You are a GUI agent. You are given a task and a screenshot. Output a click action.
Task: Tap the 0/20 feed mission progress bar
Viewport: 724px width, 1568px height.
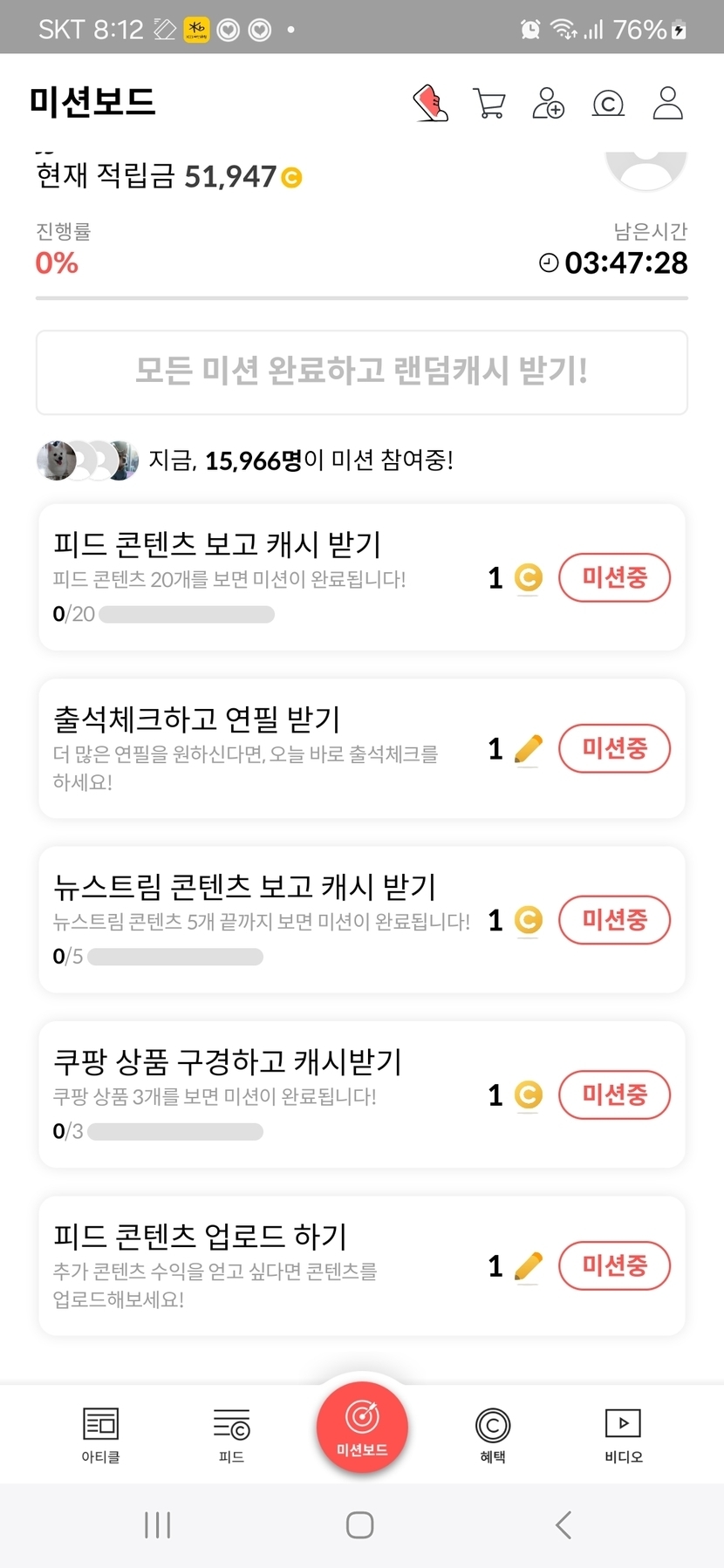click(x=187, y=615)
